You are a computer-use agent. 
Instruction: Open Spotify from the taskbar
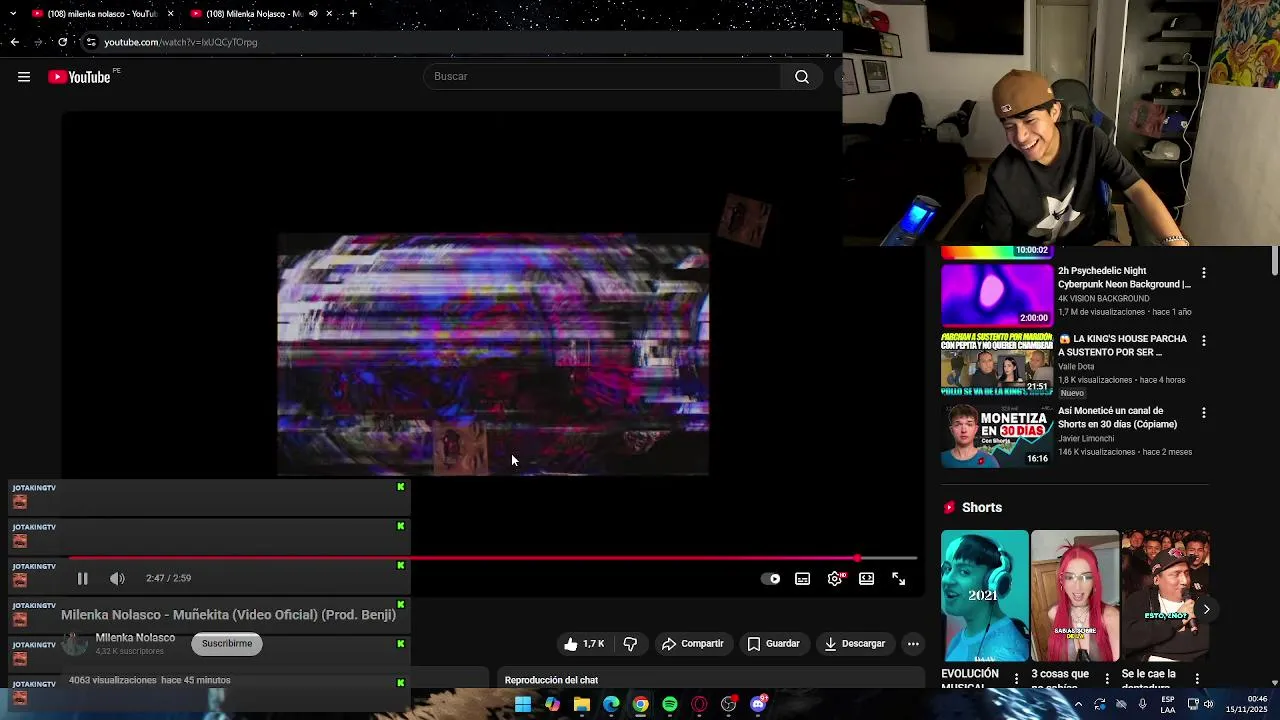coord(670,705)
